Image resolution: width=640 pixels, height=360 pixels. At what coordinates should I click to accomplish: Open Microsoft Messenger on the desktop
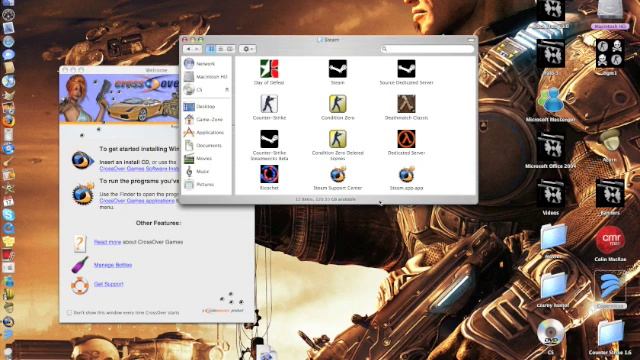tap(551, 100)
